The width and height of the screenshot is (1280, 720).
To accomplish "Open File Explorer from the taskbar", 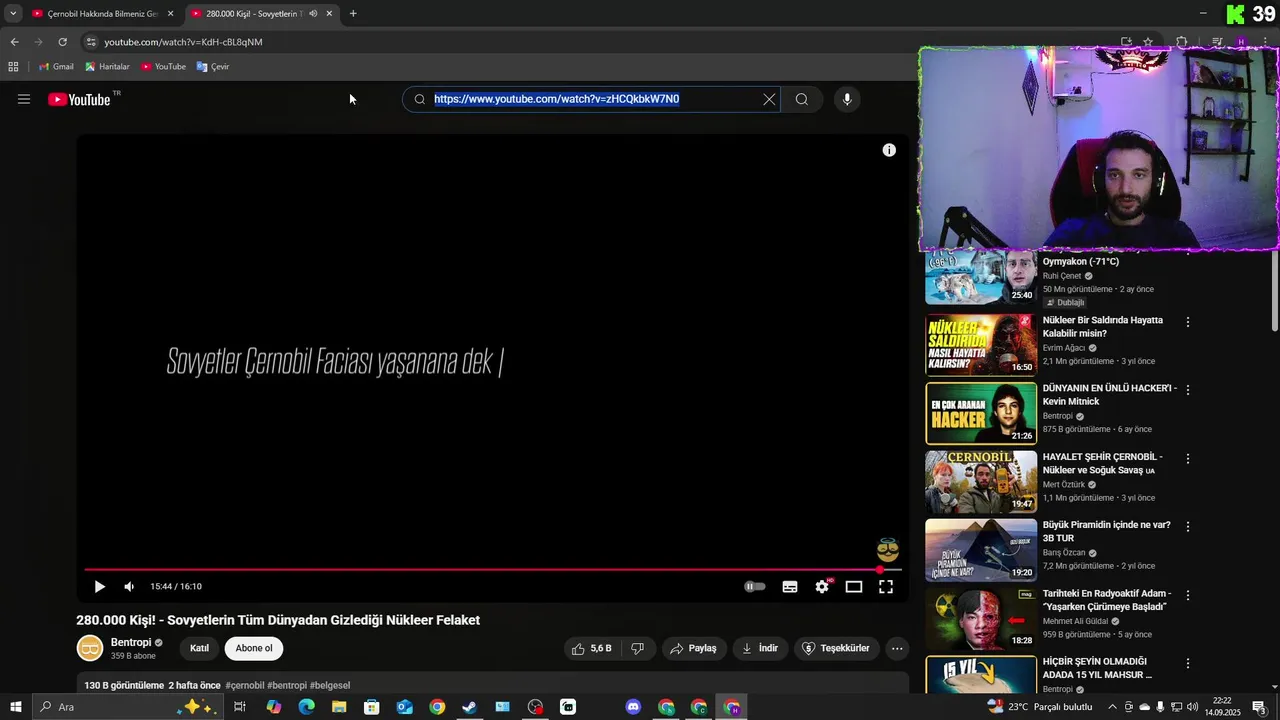I will [339, 707].
